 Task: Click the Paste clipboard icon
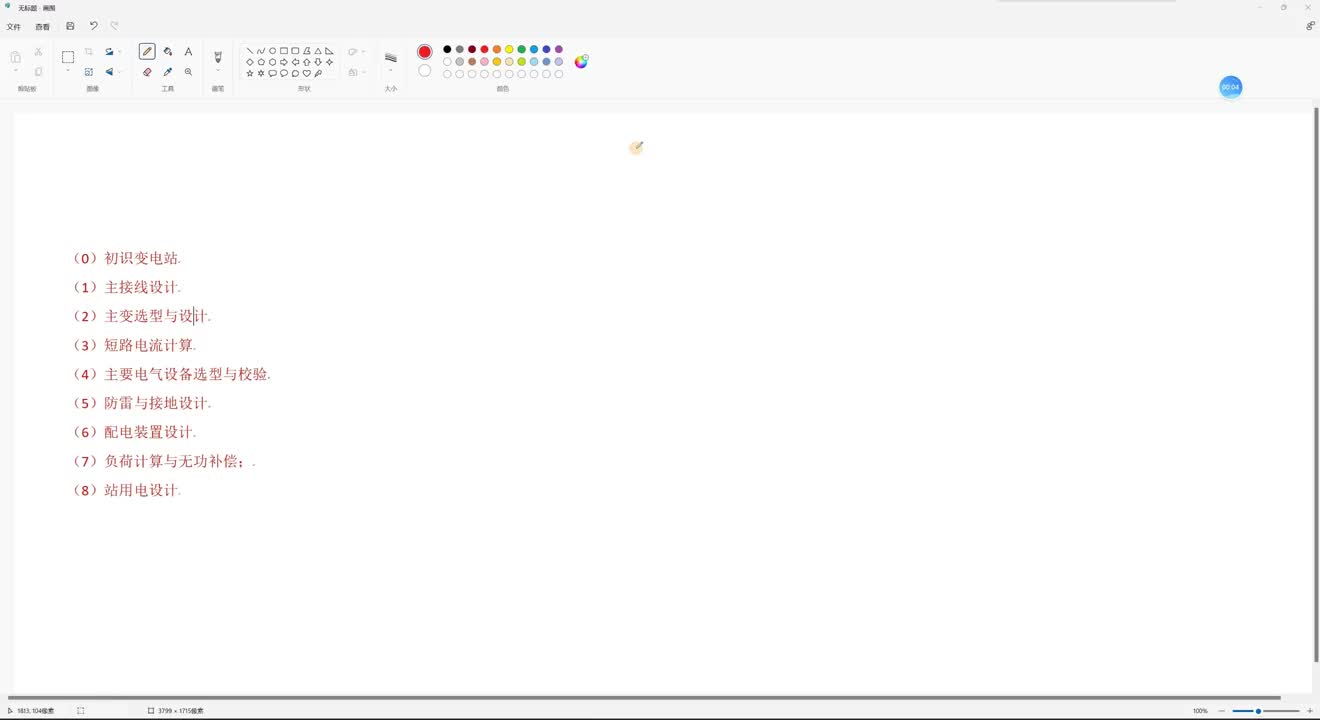click(15, 57)
